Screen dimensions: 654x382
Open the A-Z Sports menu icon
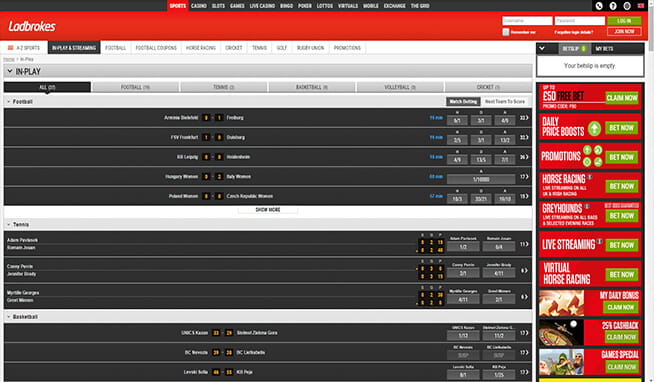11,48
